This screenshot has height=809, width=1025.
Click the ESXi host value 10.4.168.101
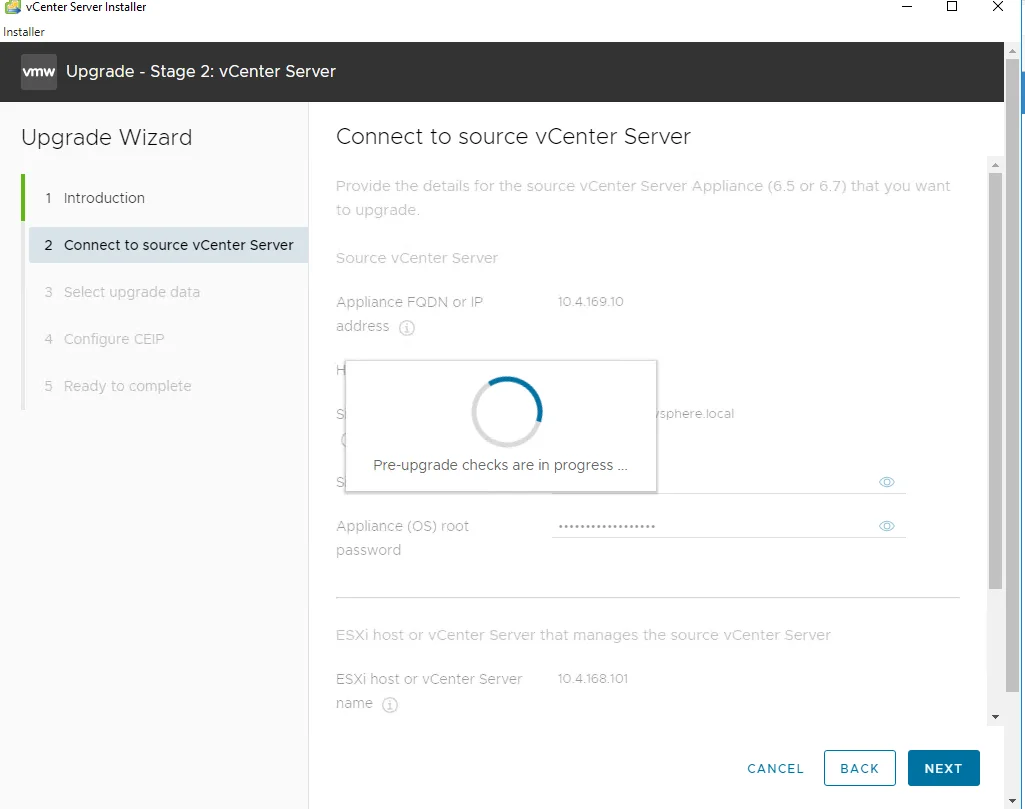click(592, 679)
